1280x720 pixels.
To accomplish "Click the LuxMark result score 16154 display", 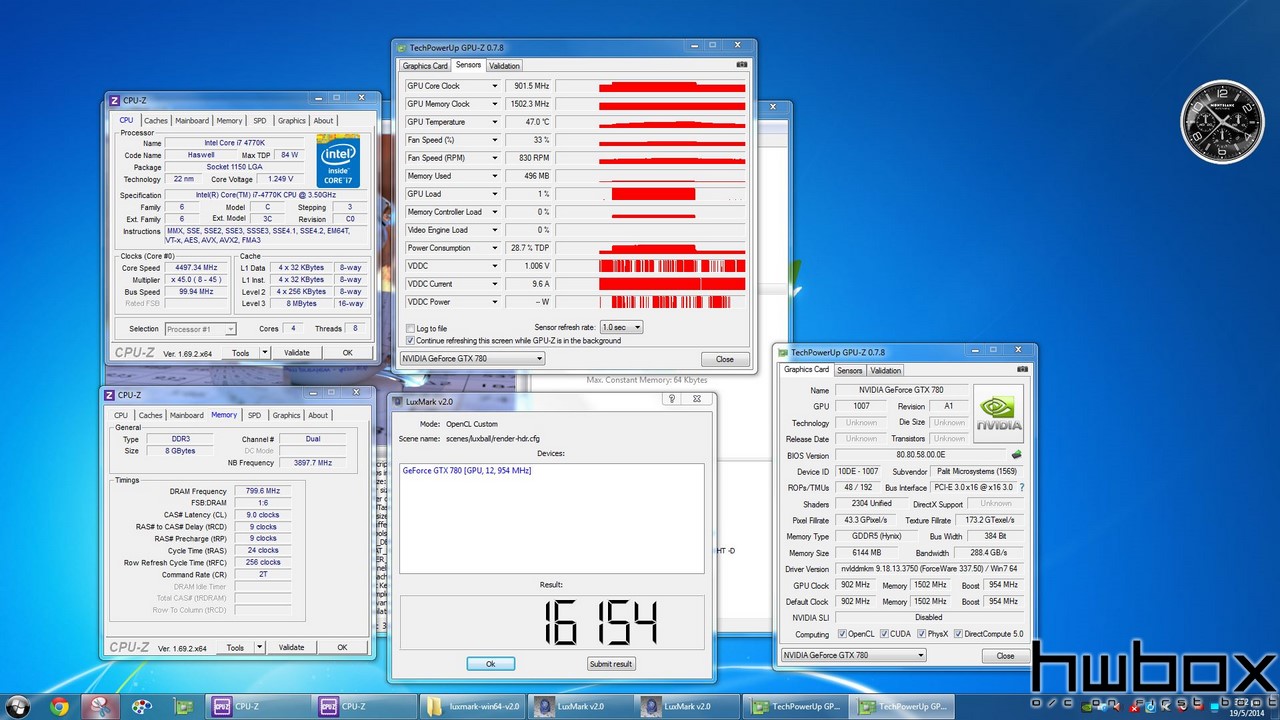I will pyautogui.click(x=551, y=622).
